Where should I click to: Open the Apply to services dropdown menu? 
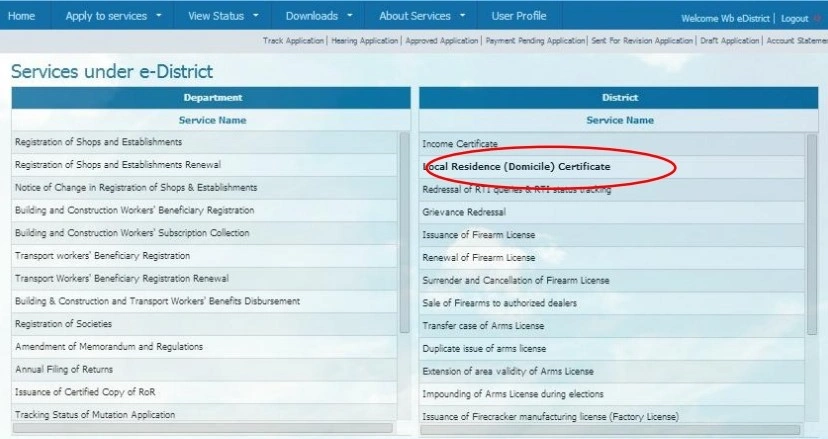pyautogui.click(x=112, y=16)
